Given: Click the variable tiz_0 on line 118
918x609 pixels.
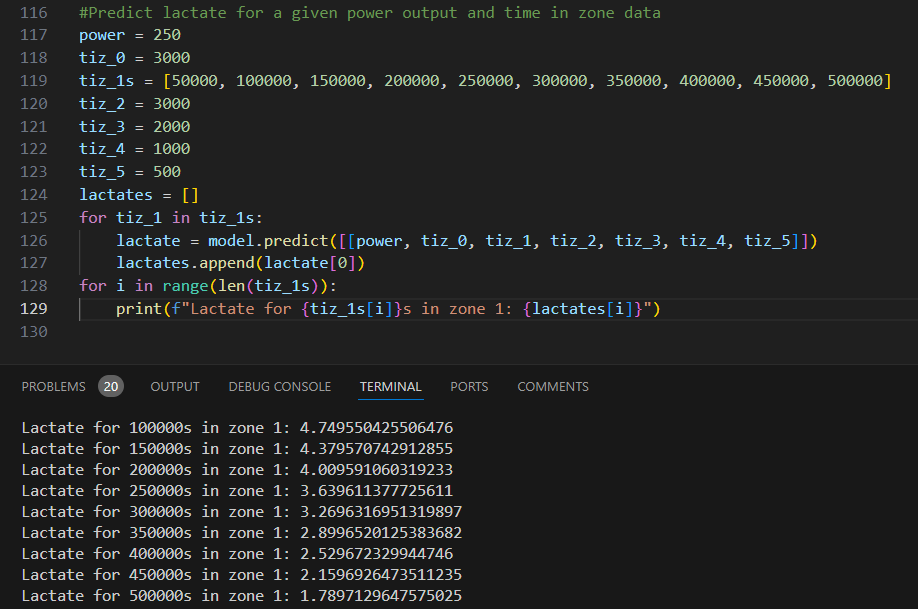Looking at the screenshot, I should click(x=102, y=58).
